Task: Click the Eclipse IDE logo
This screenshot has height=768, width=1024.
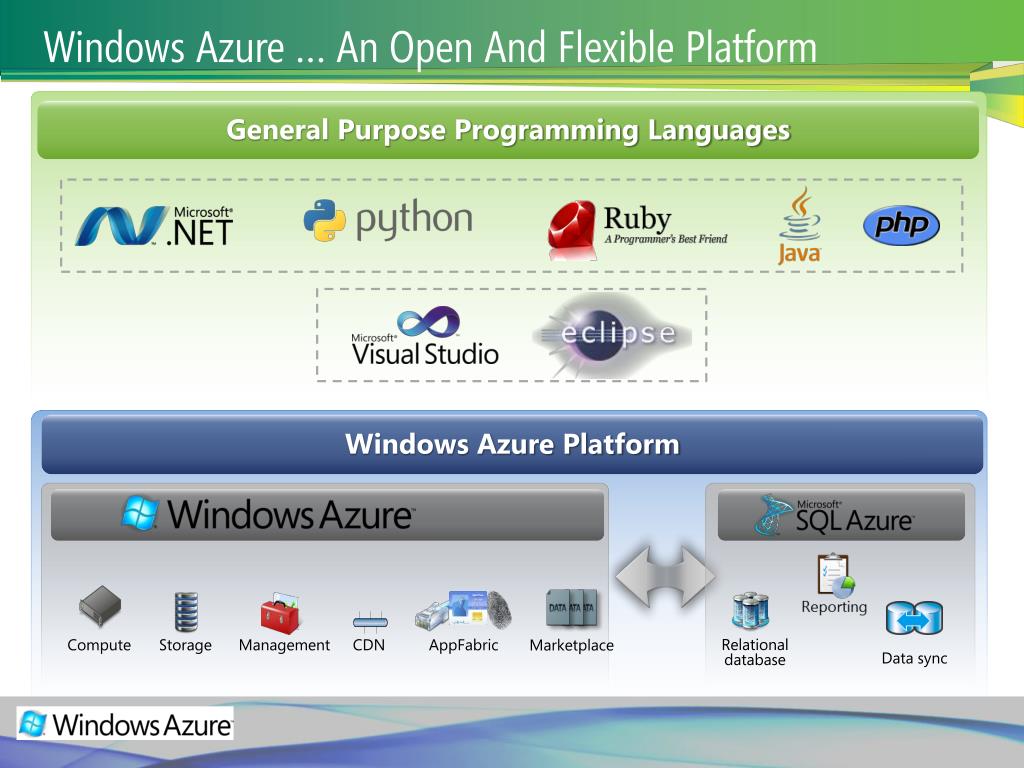Action: coord(612,335)
